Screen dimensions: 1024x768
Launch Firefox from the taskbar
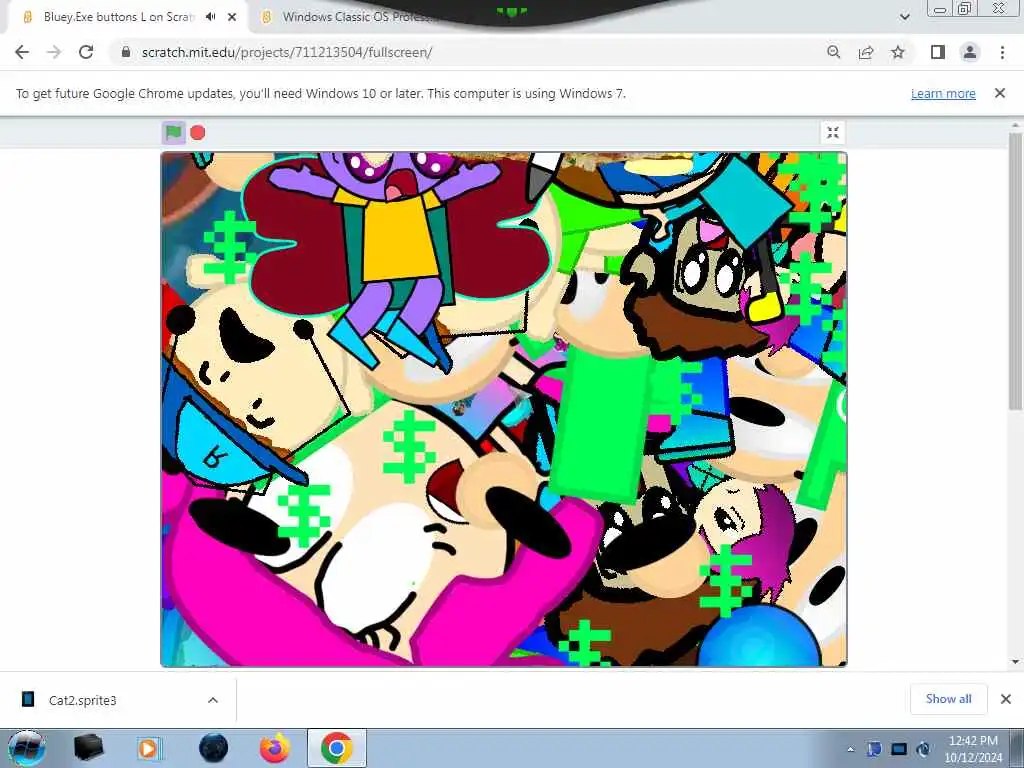(275, 748)
